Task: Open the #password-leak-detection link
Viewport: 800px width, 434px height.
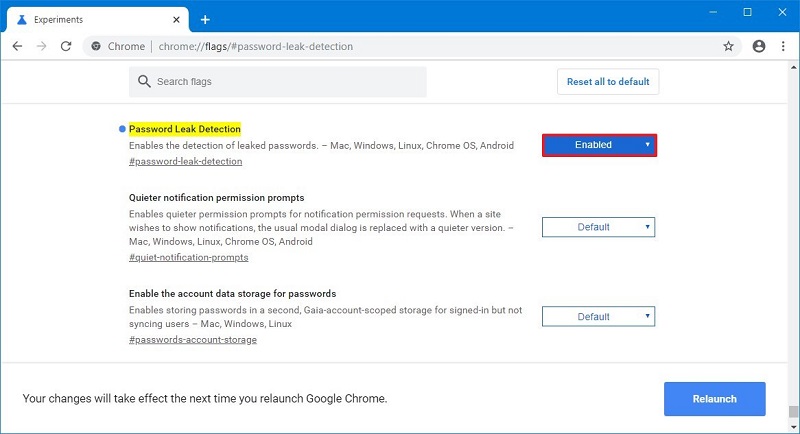Action: [x=185, y=161]
